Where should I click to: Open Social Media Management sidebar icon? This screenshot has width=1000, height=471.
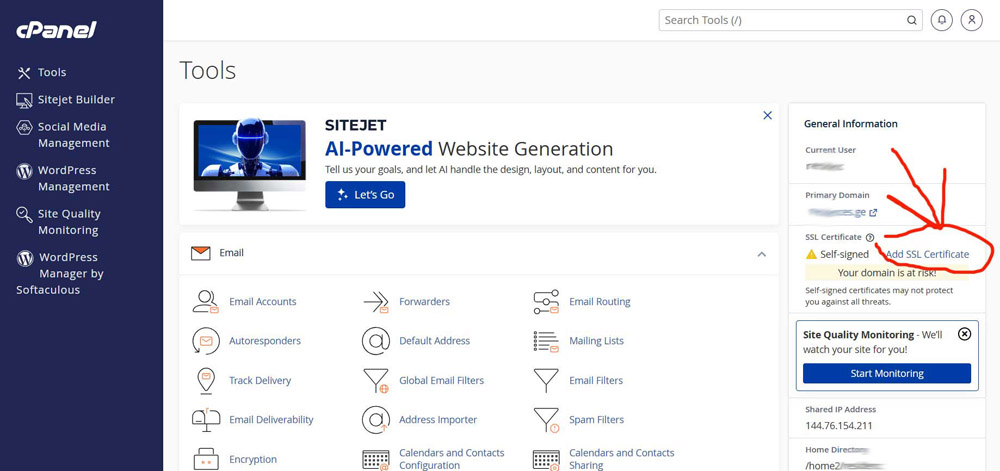24,127
